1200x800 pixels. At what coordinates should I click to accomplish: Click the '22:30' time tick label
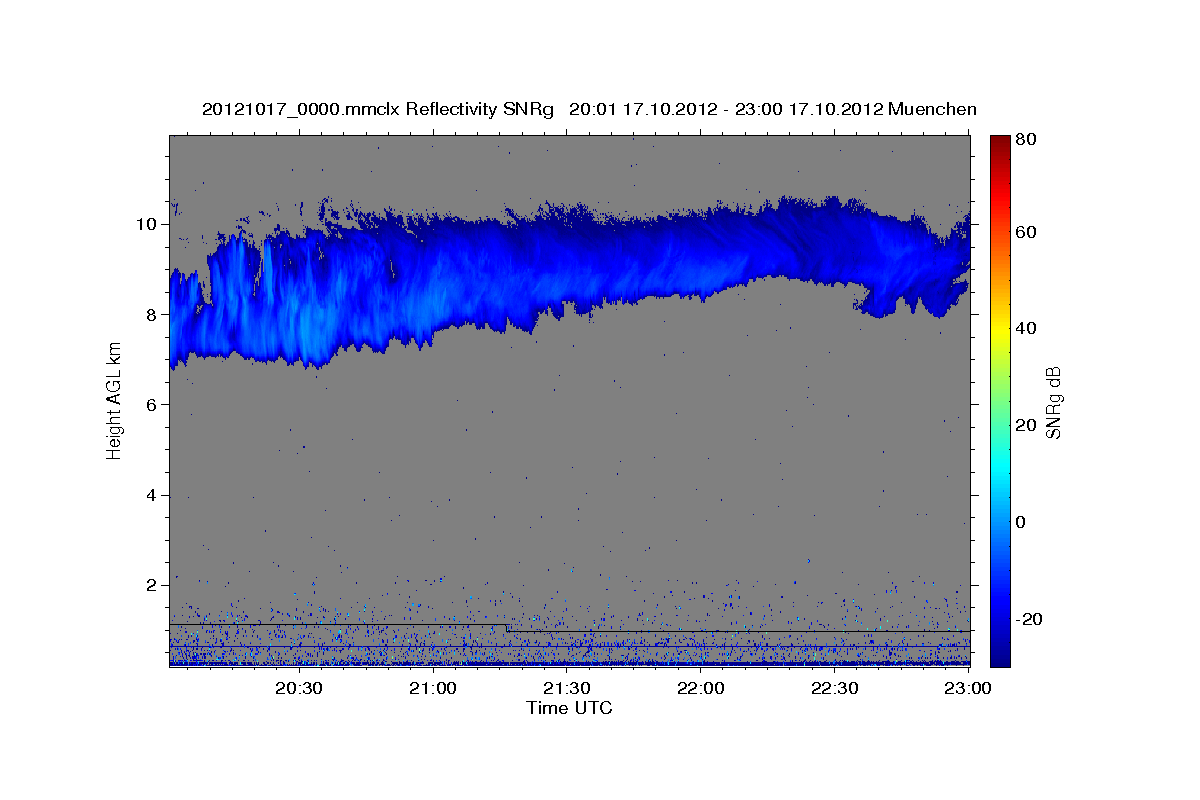click(x=834, y=689)
